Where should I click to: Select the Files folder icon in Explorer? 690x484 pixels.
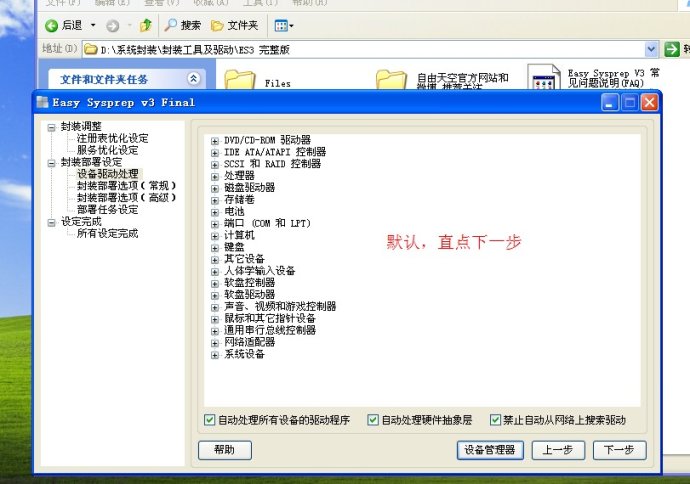click(239, 81)
